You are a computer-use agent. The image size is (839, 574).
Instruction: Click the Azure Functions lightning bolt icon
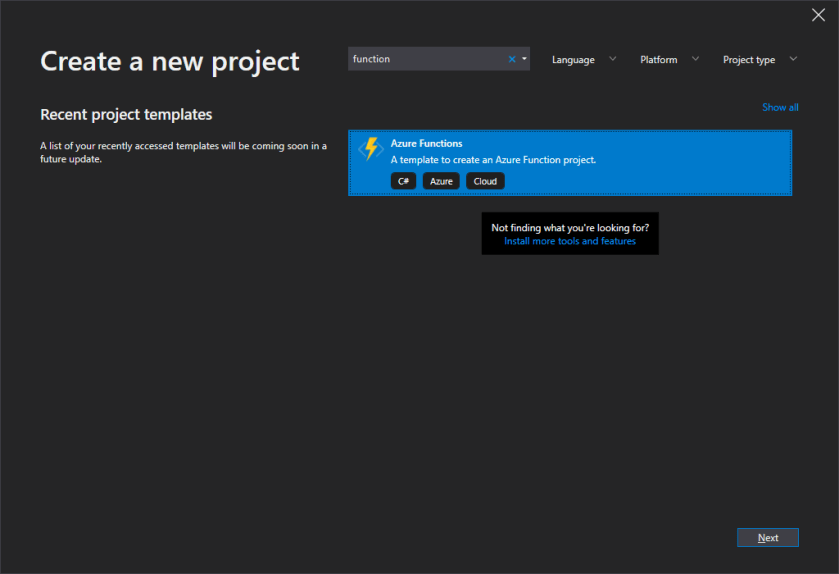tap(371, 149)
